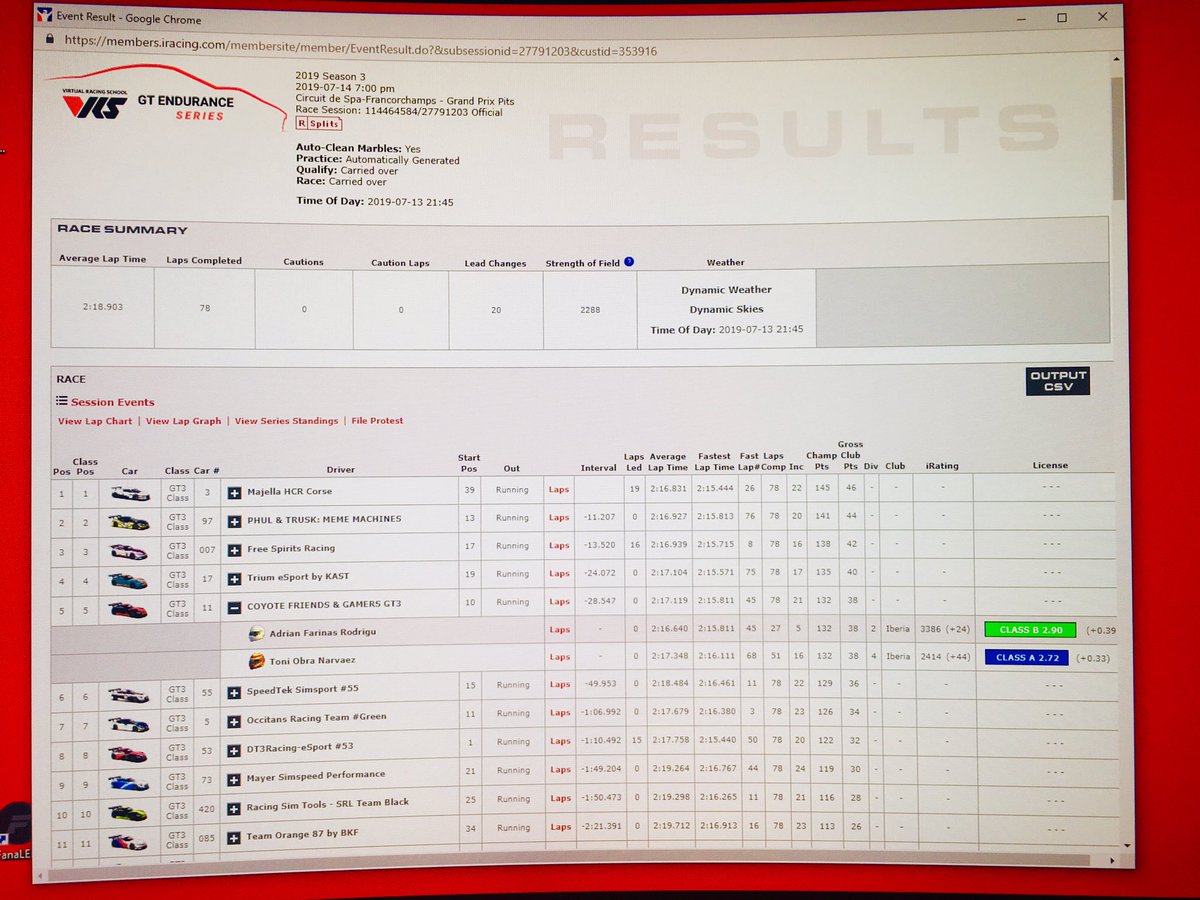
Task: Click the Fastest Lap Time column header
Action: tap(715, 462)
